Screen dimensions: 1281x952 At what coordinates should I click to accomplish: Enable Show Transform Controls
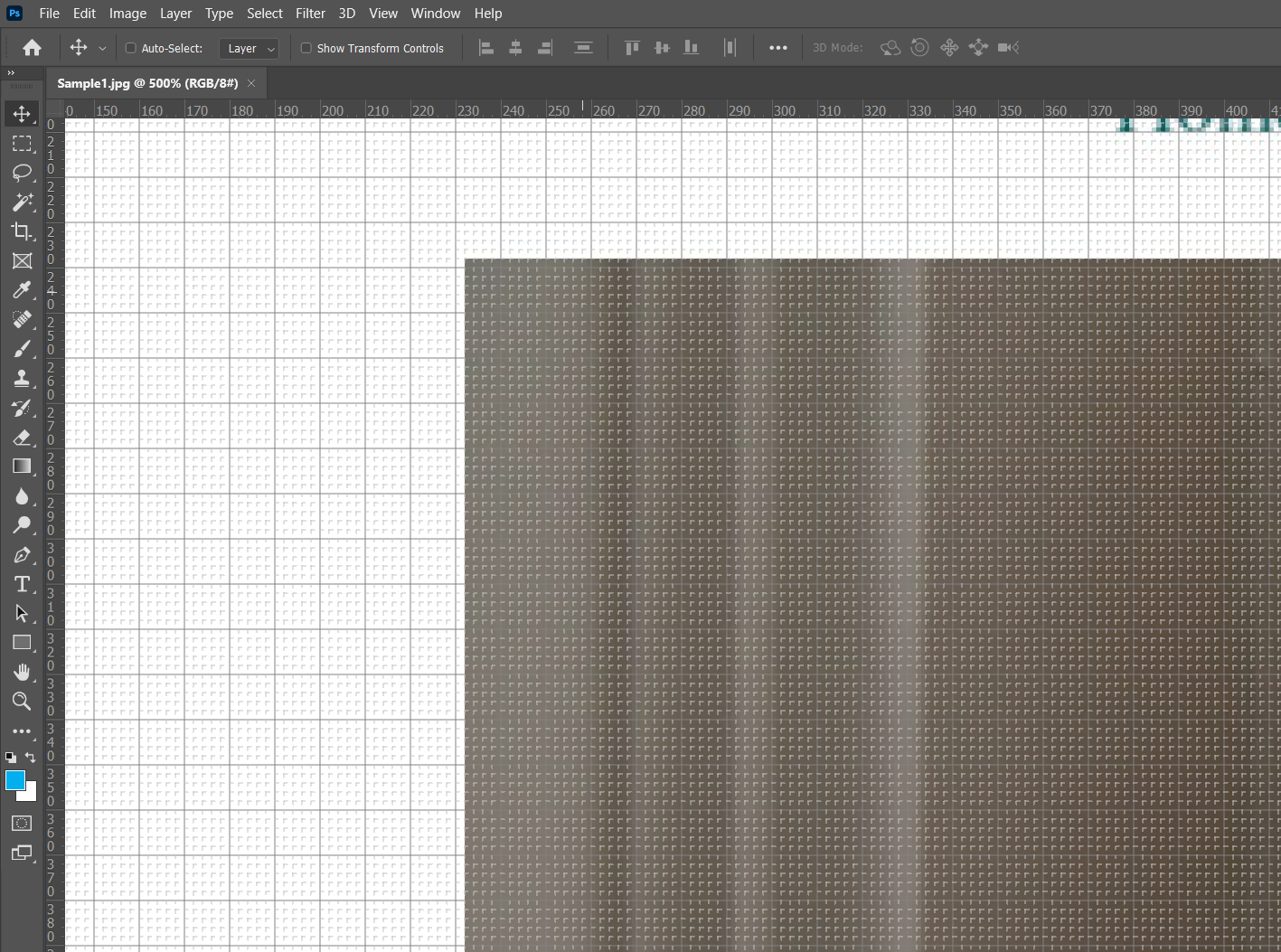tap(306, 48)
